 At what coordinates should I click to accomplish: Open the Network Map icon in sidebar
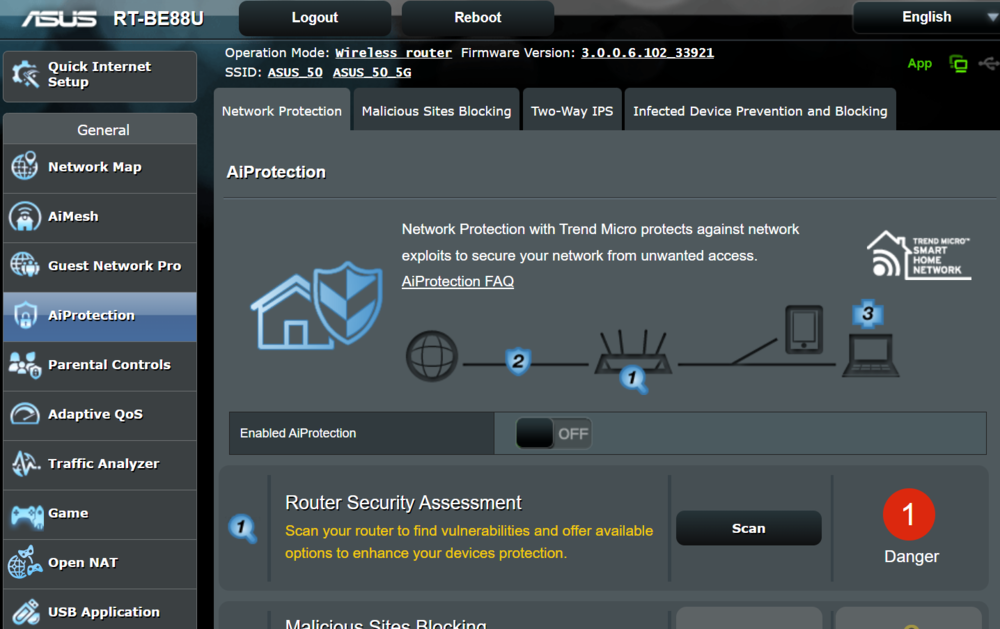pos(24,166)
